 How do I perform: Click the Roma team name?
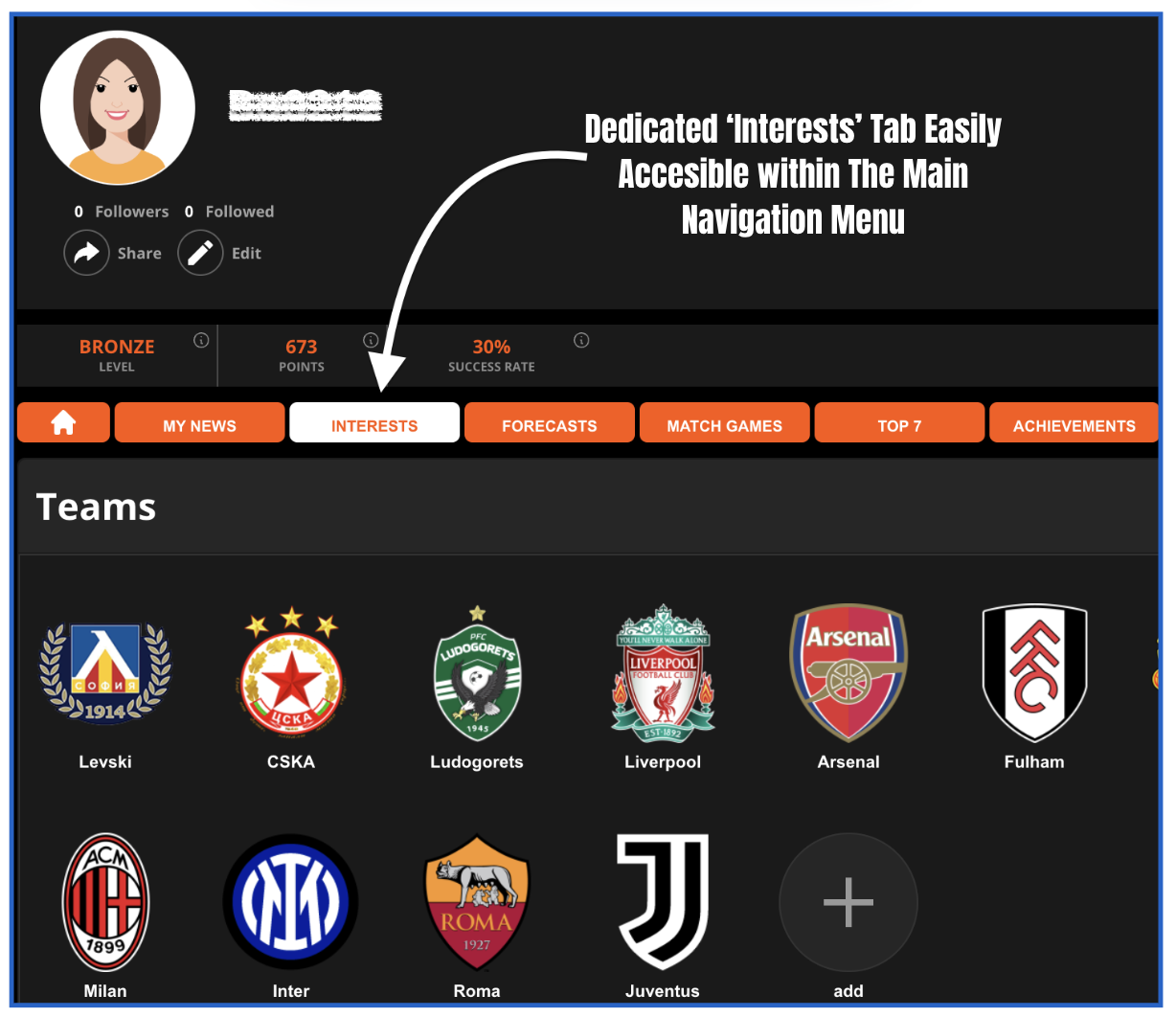pyautogui.click(x=477, y=991)
